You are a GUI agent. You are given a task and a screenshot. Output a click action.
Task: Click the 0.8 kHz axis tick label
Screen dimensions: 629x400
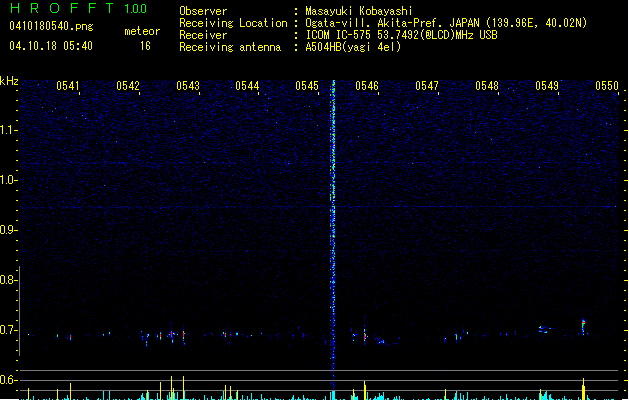(x=8, y=280)
